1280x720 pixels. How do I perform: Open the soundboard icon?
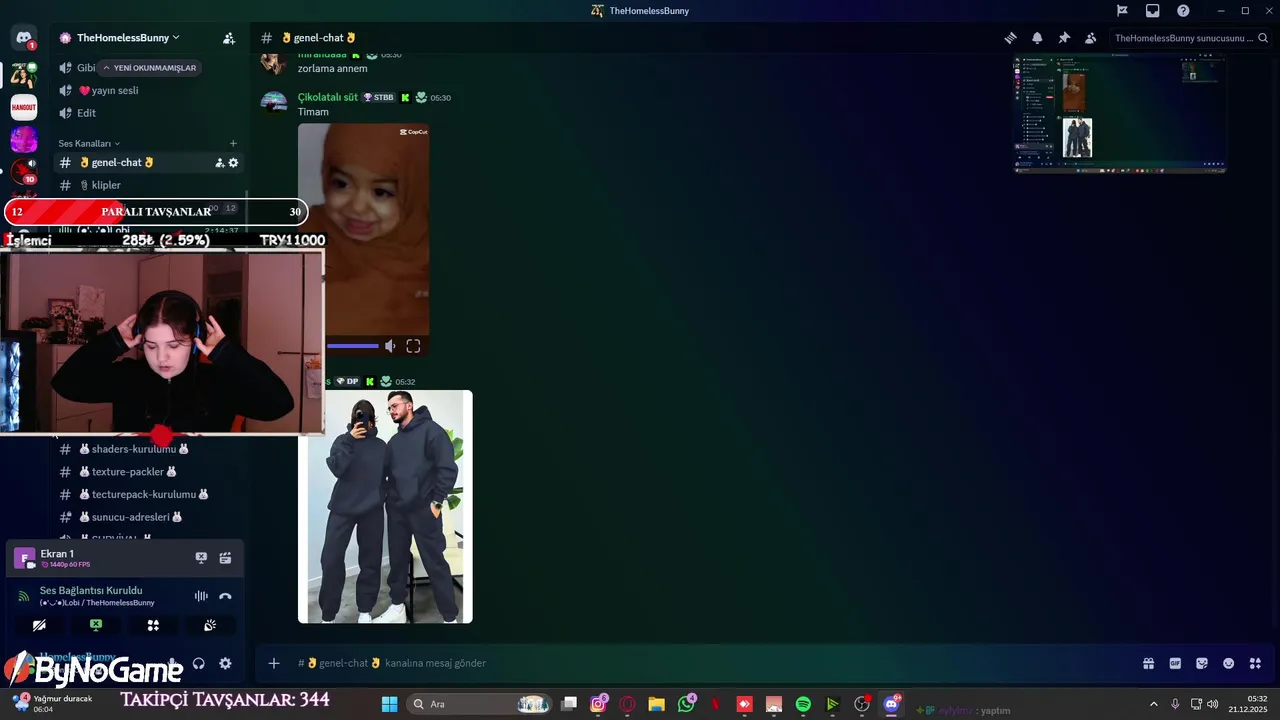(210, 625)
